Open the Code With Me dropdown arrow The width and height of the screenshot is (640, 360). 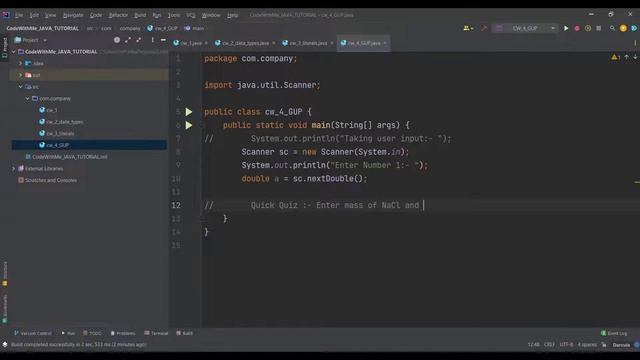click(x=472, y=28)
